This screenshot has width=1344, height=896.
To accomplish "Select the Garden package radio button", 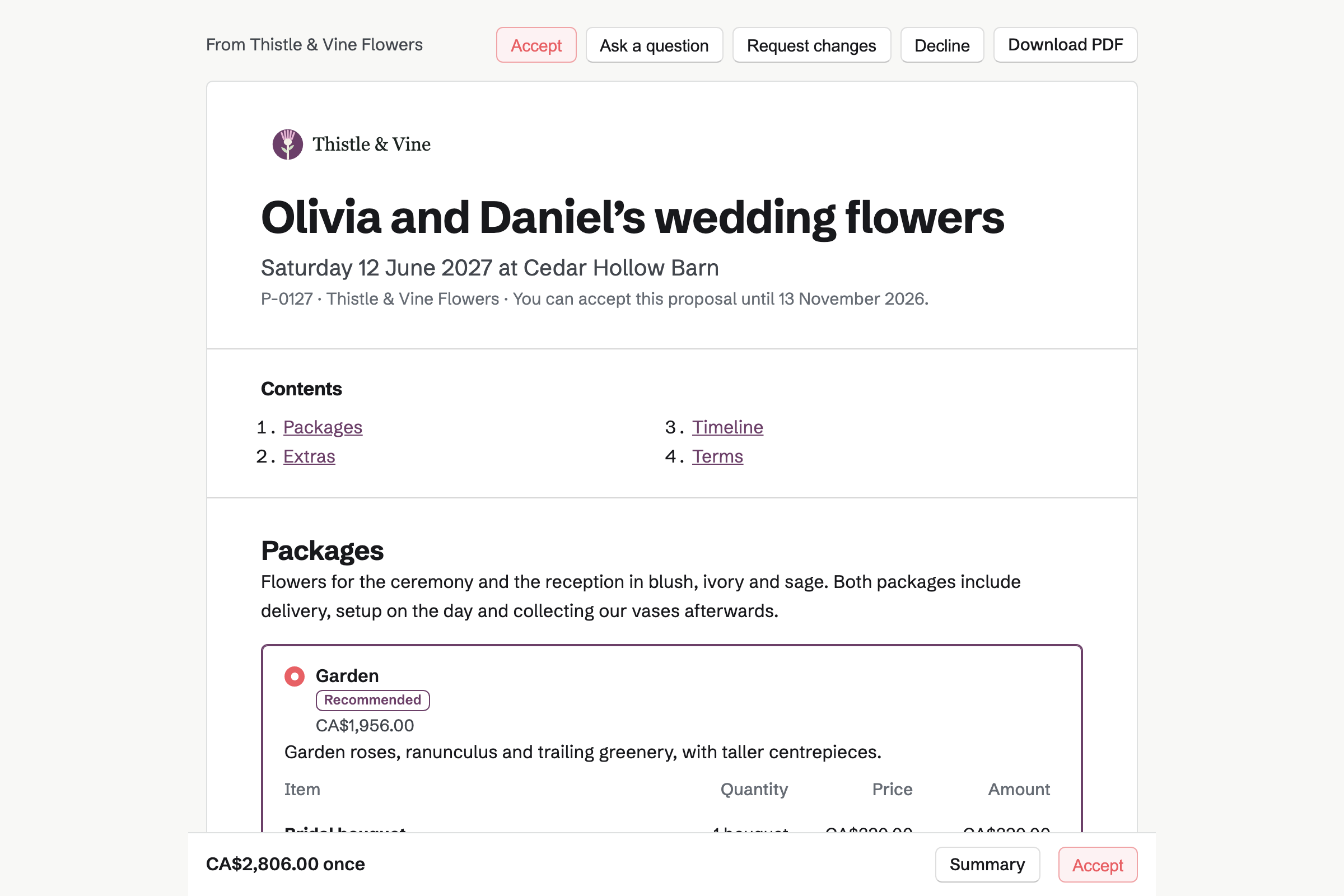I will pyautogui.click(x=295, y=676).
